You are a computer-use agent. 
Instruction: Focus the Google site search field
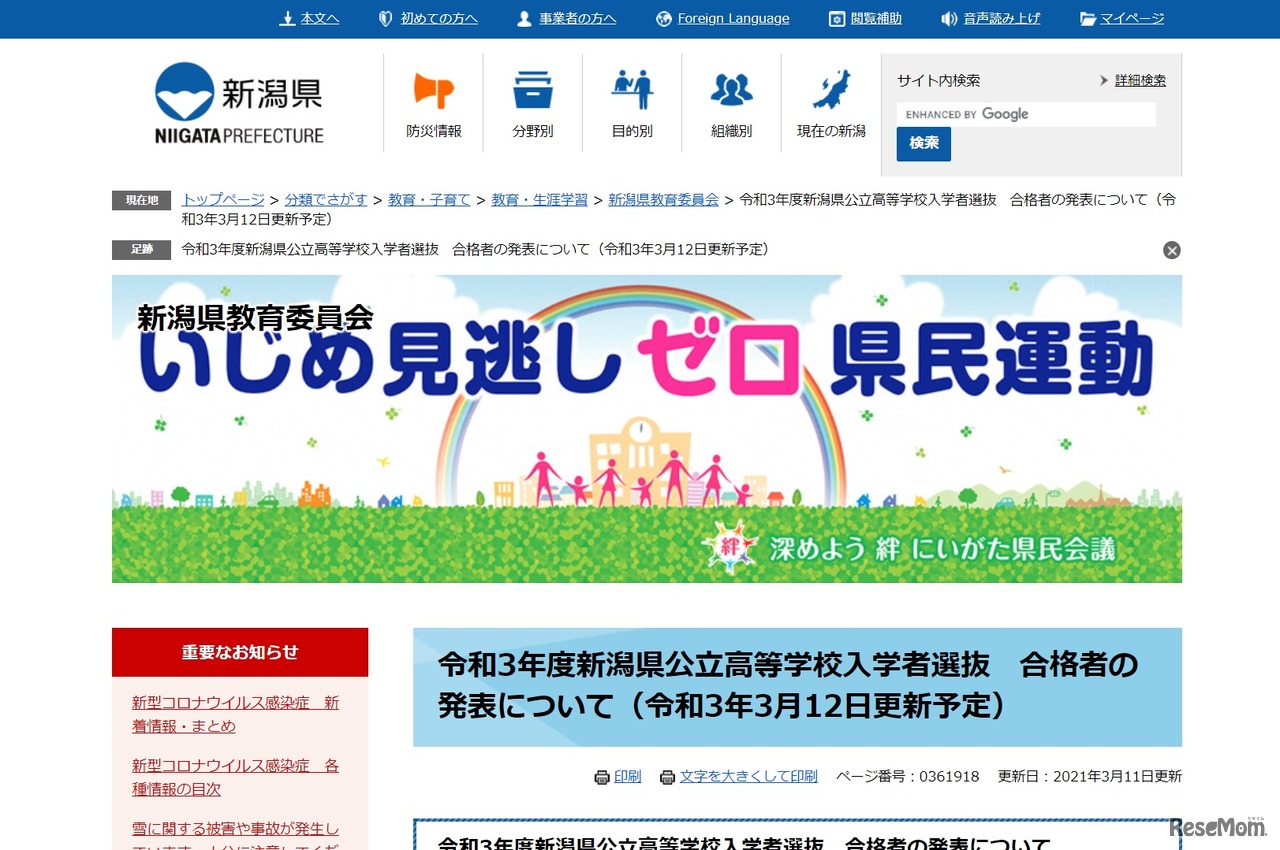(x=1026, y=114)
